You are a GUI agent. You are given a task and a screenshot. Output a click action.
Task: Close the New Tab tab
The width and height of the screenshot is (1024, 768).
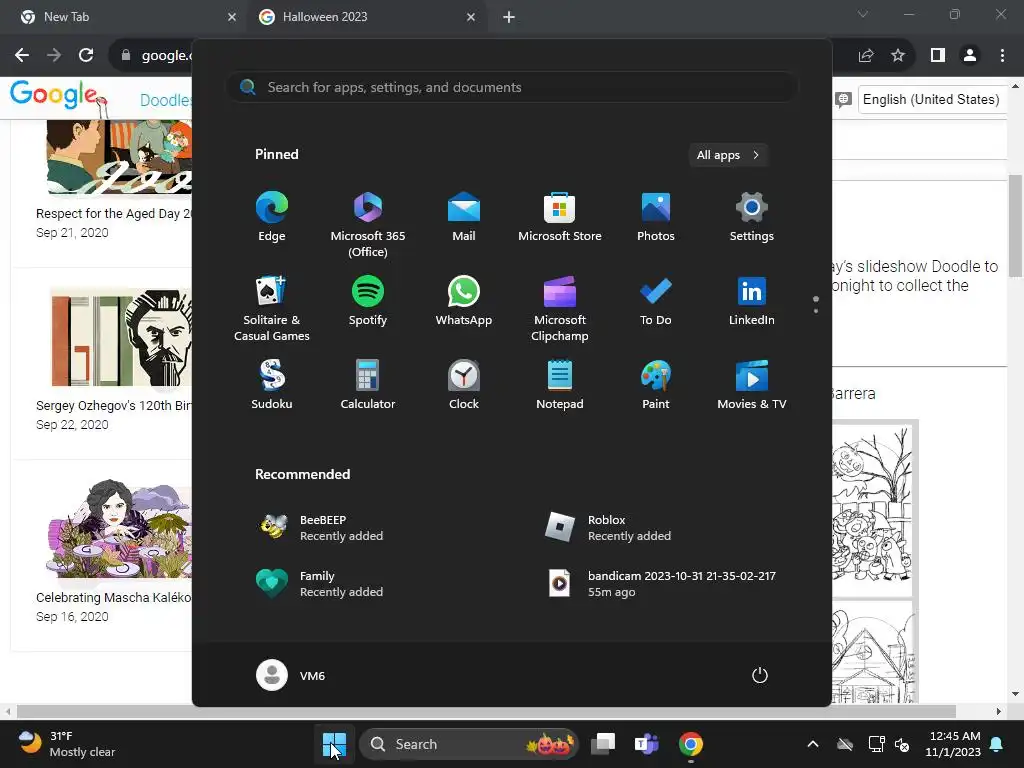point(232,17)
